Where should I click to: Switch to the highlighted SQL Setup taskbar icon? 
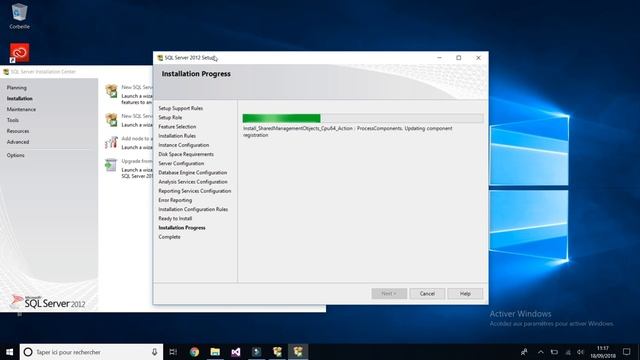pos(298,352)
